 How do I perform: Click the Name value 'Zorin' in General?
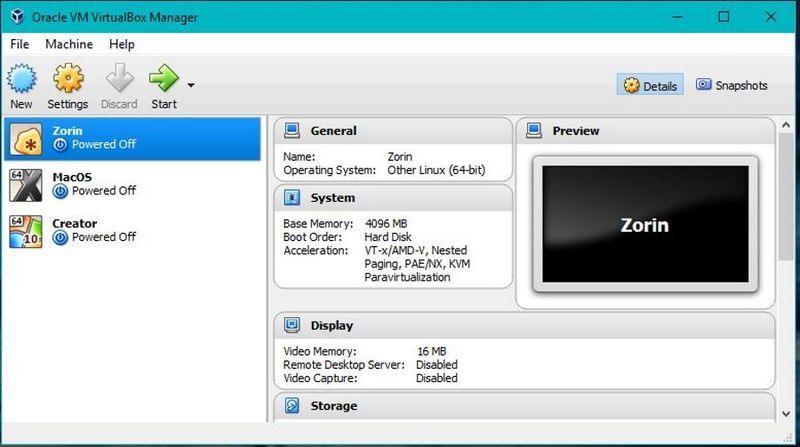tap(399, 157)
